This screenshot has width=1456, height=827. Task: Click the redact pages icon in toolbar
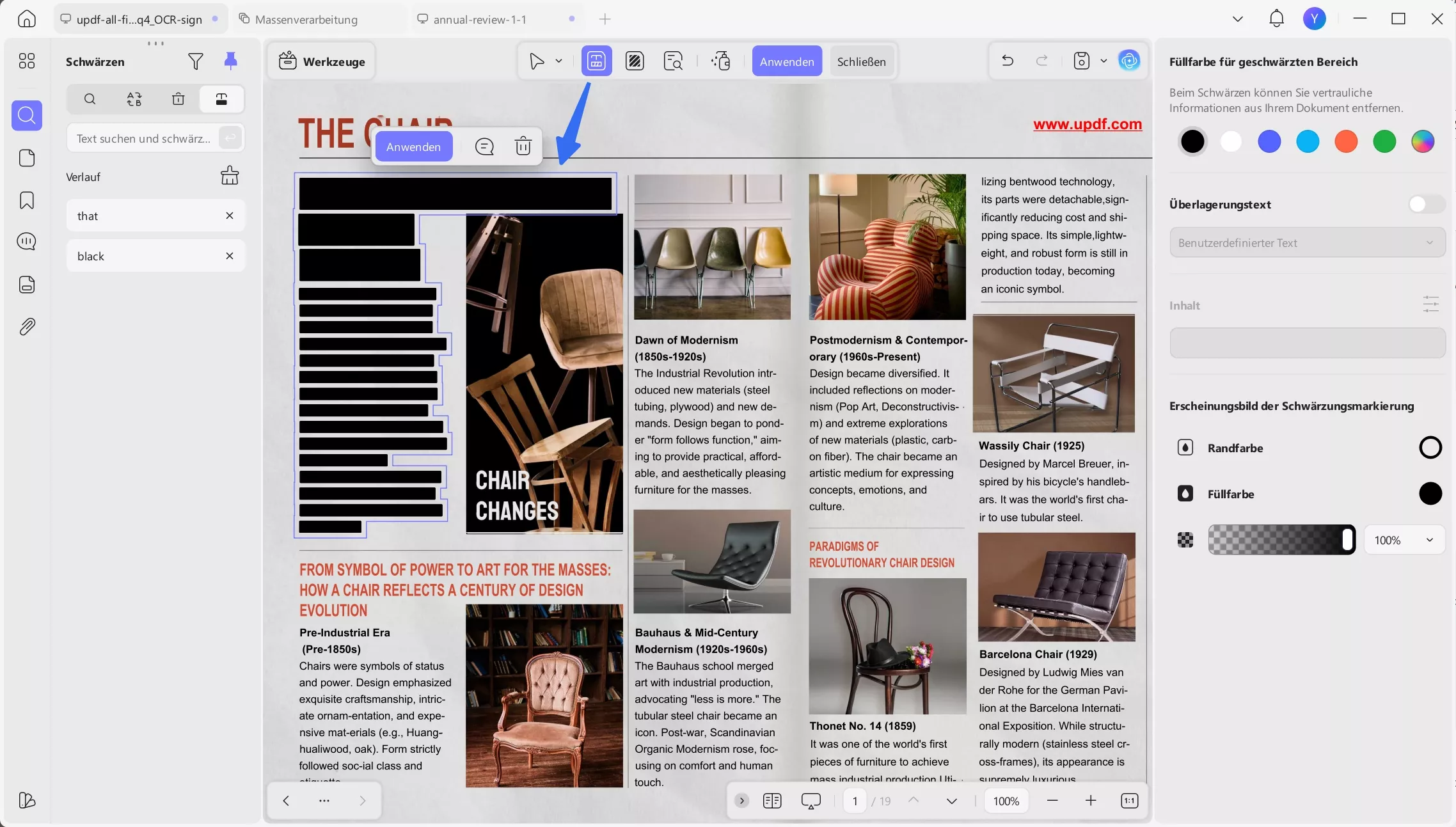tap(635, 61)
